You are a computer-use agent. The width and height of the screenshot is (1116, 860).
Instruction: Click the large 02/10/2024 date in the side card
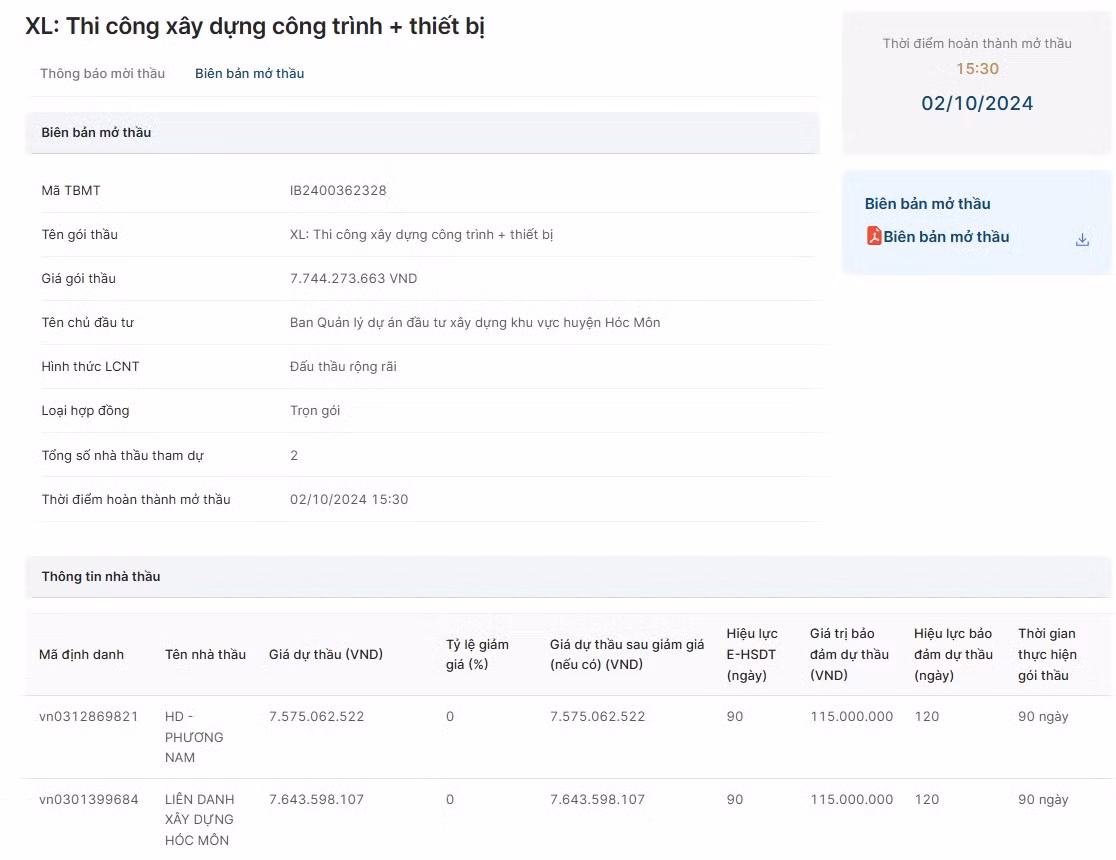click(x=976, y=103)
